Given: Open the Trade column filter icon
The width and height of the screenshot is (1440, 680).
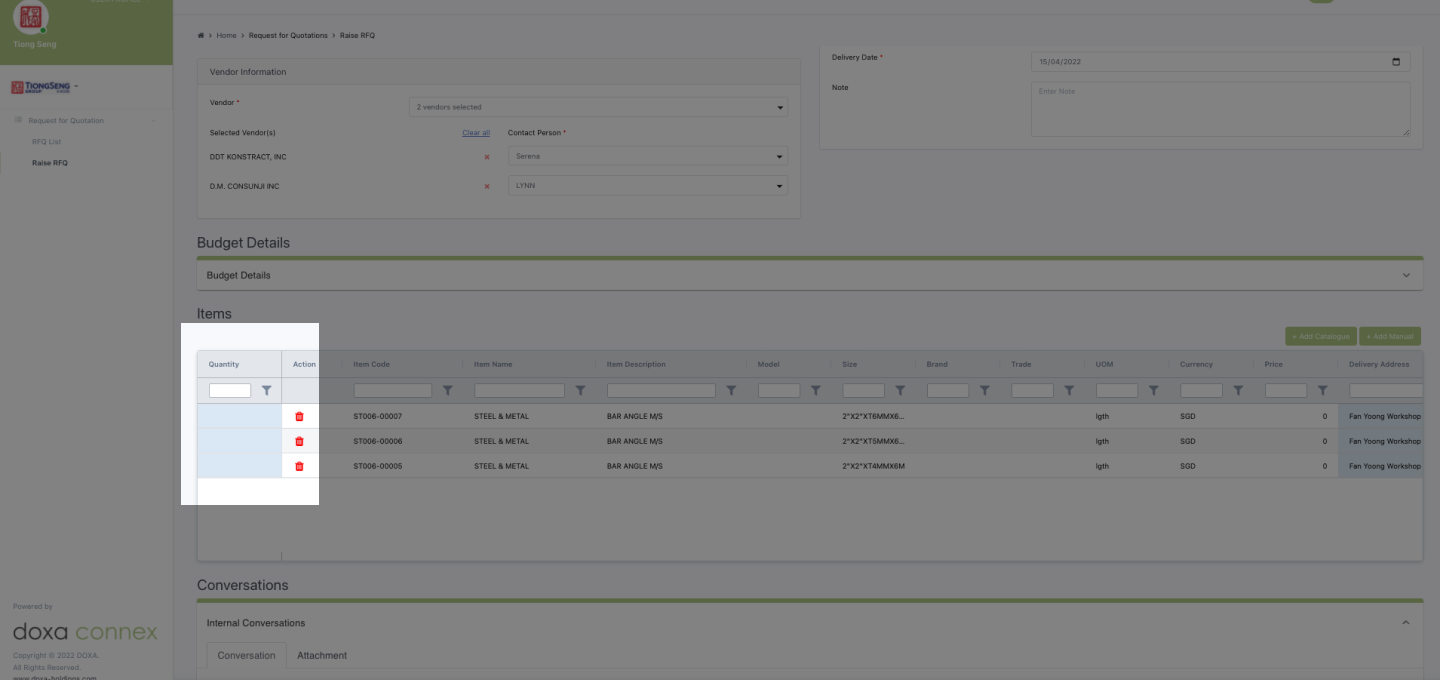Looking at the screenshot, I should tap(1069, 391).
